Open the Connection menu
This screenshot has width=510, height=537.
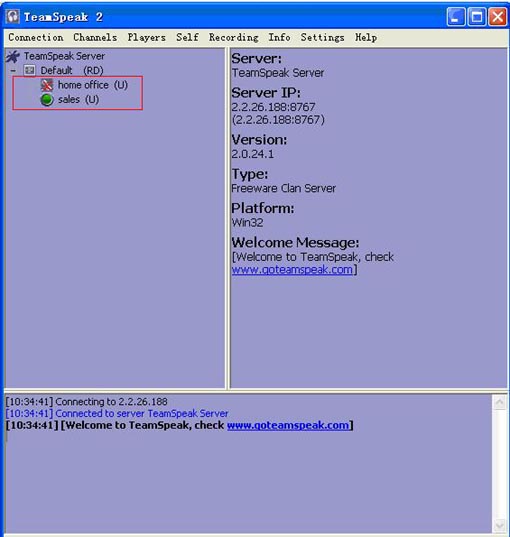tap(36, 37)
